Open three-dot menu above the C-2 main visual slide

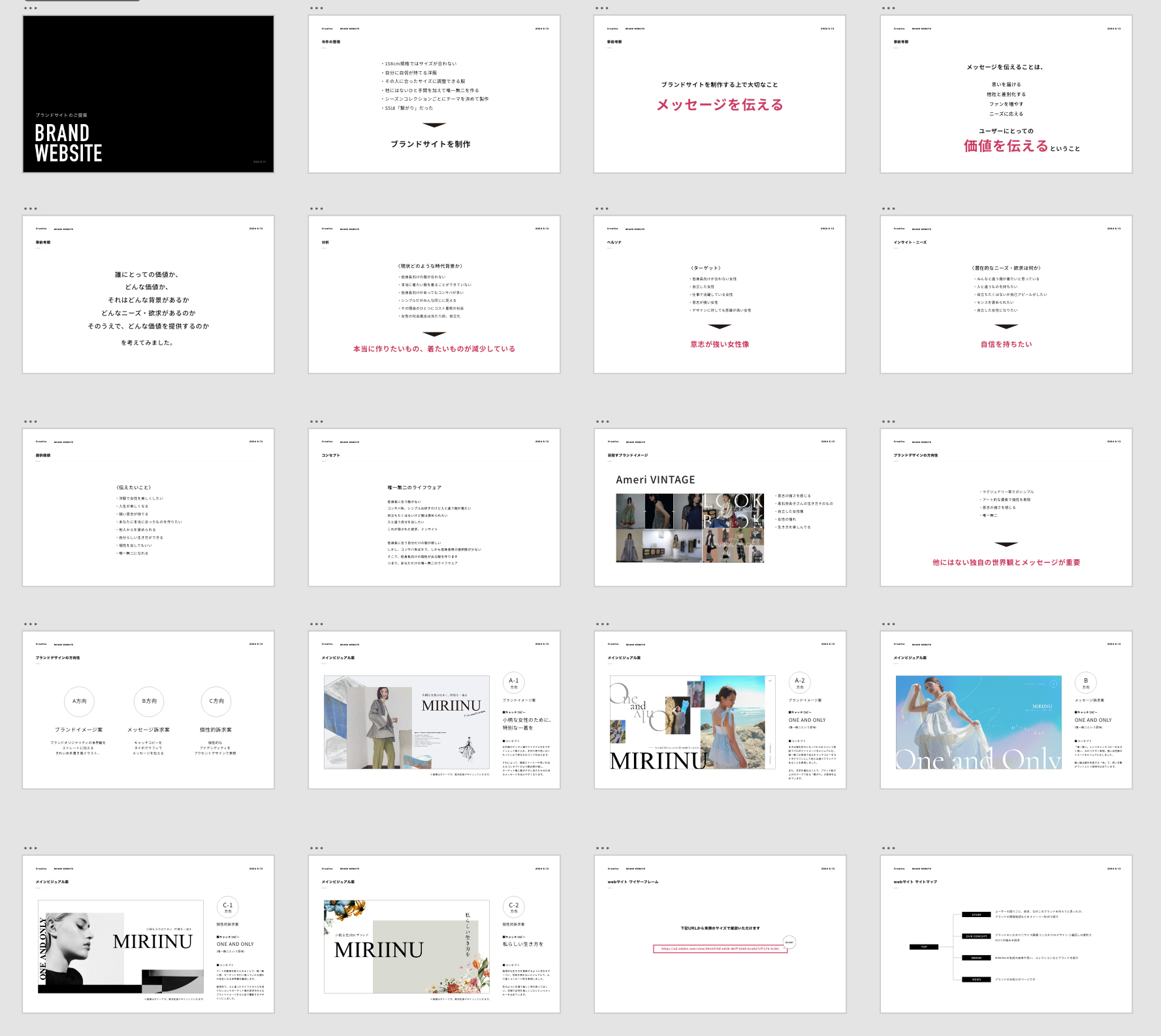point(317,849)
